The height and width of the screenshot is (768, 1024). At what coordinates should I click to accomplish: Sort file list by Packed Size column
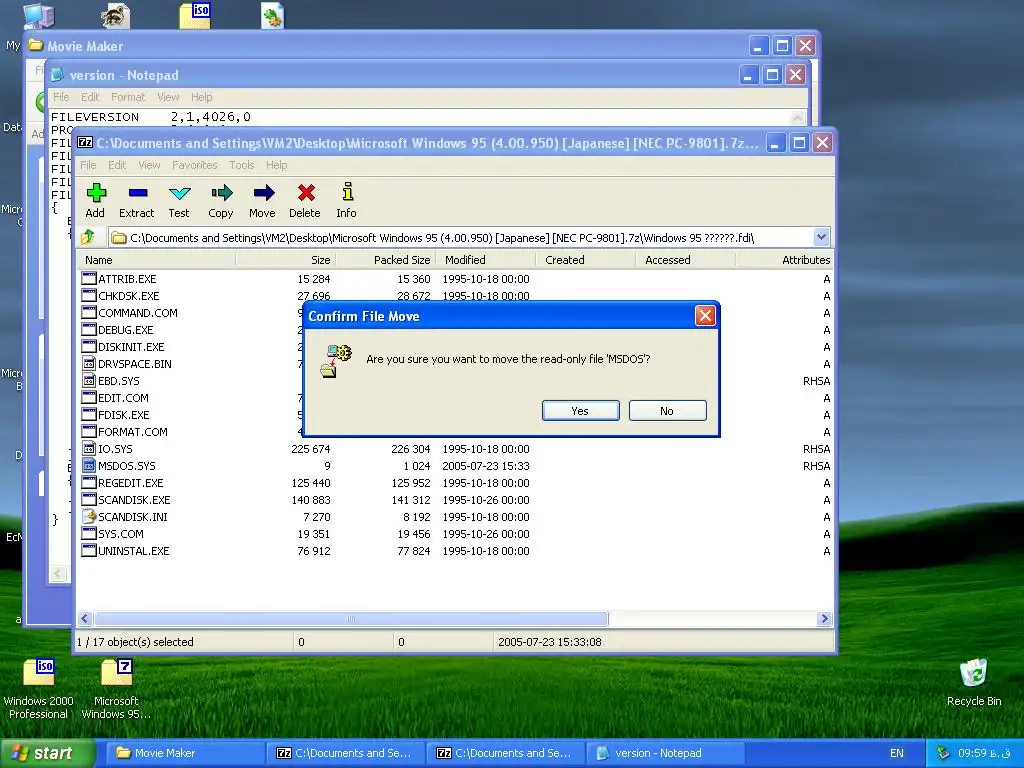(385, 260)
